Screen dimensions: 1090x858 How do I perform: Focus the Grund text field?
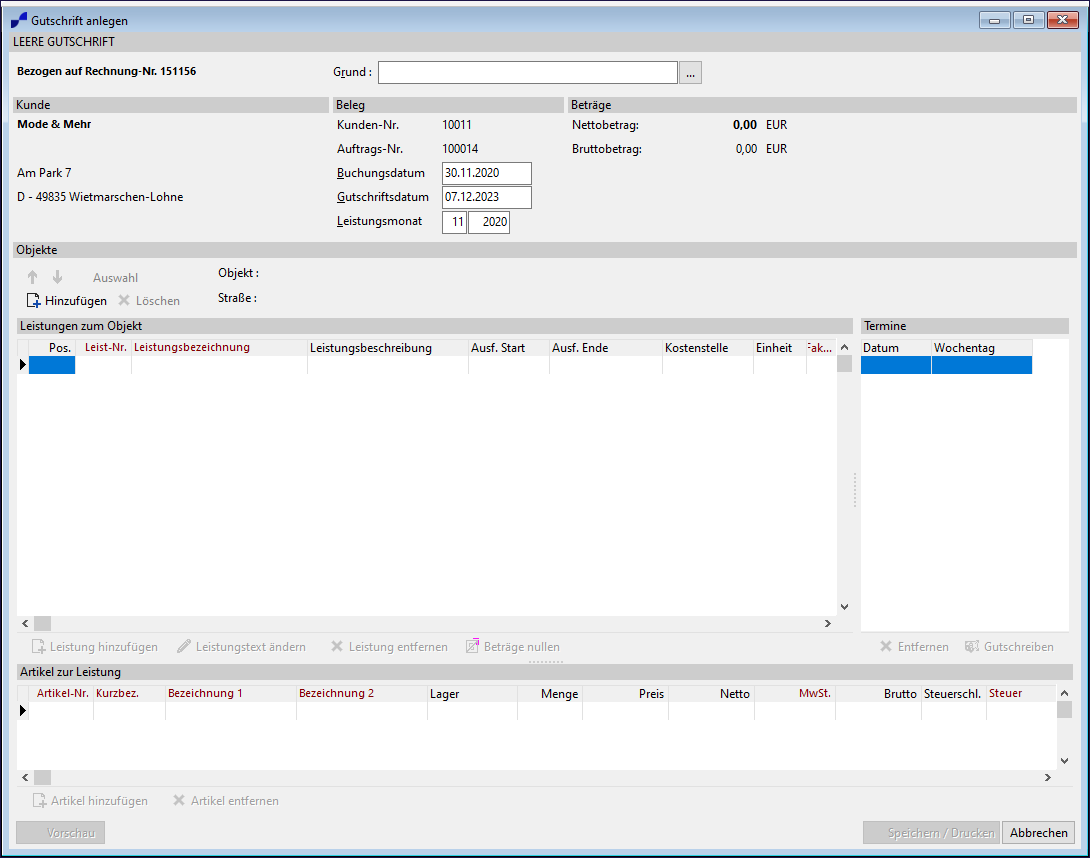pyautogui.click(x=527, y=72)
